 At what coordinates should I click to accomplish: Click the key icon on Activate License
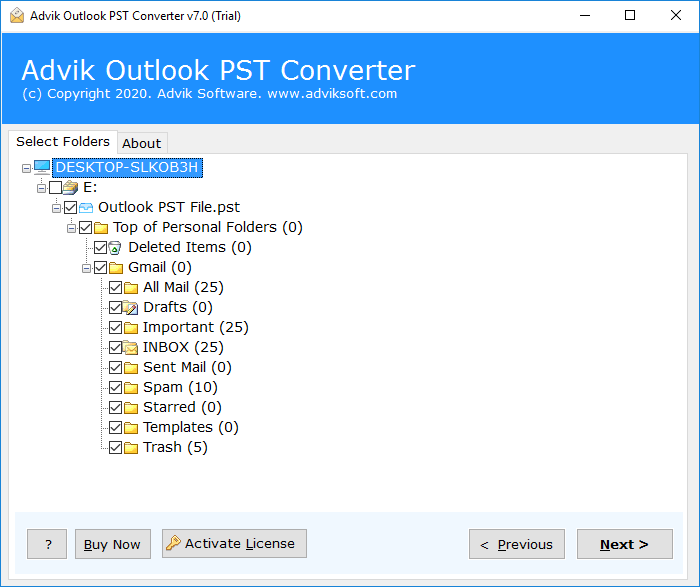click(x=173, y=543)
